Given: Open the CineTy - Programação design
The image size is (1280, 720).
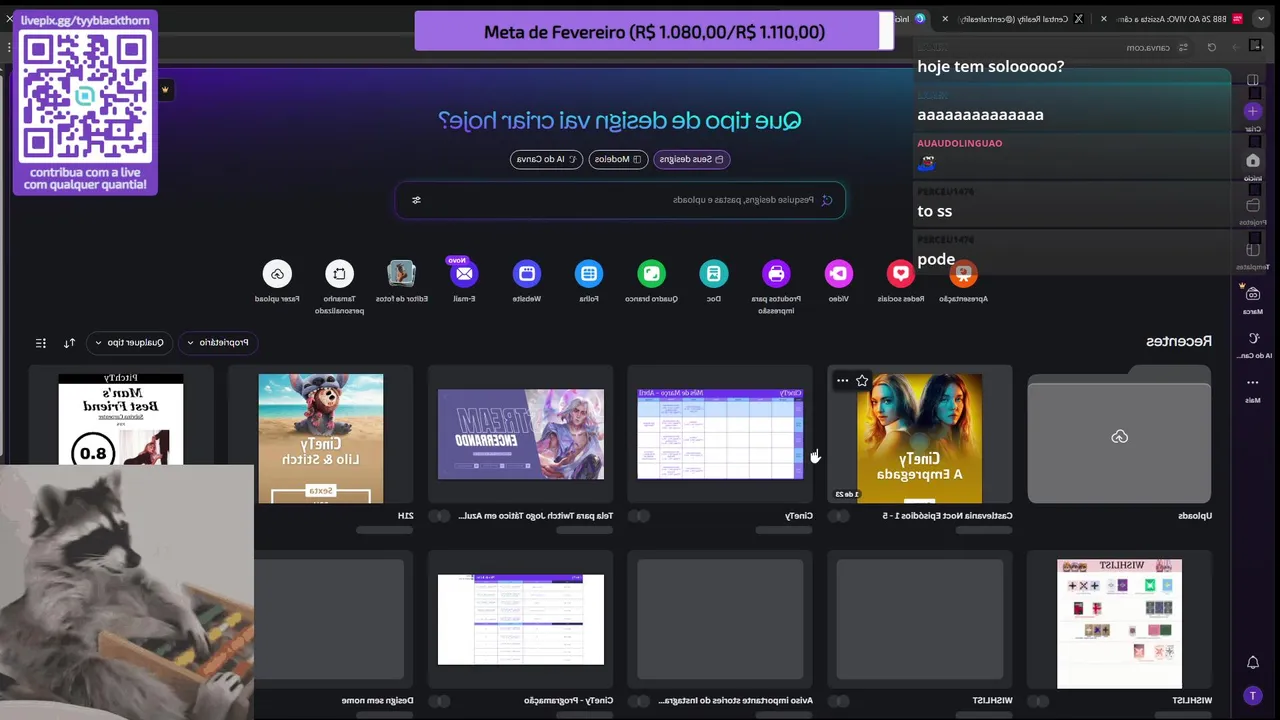Looking at the screenshot, I should point(520,619).
